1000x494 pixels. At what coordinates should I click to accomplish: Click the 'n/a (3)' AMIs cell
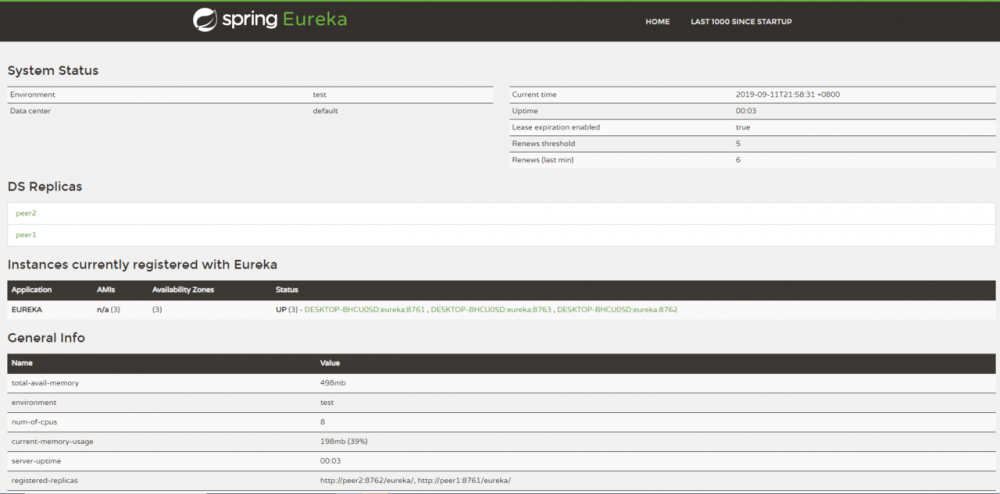tap(108, 310)
